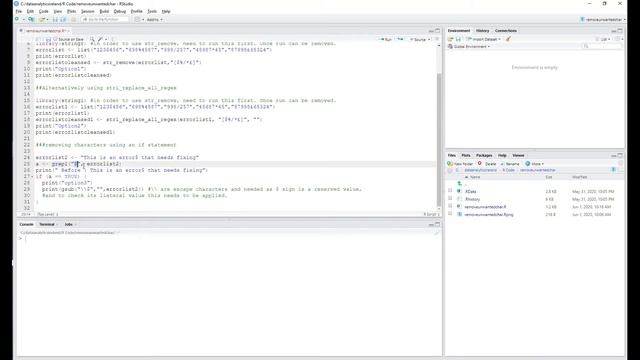Click the New File icon in main toolbar

17,19
